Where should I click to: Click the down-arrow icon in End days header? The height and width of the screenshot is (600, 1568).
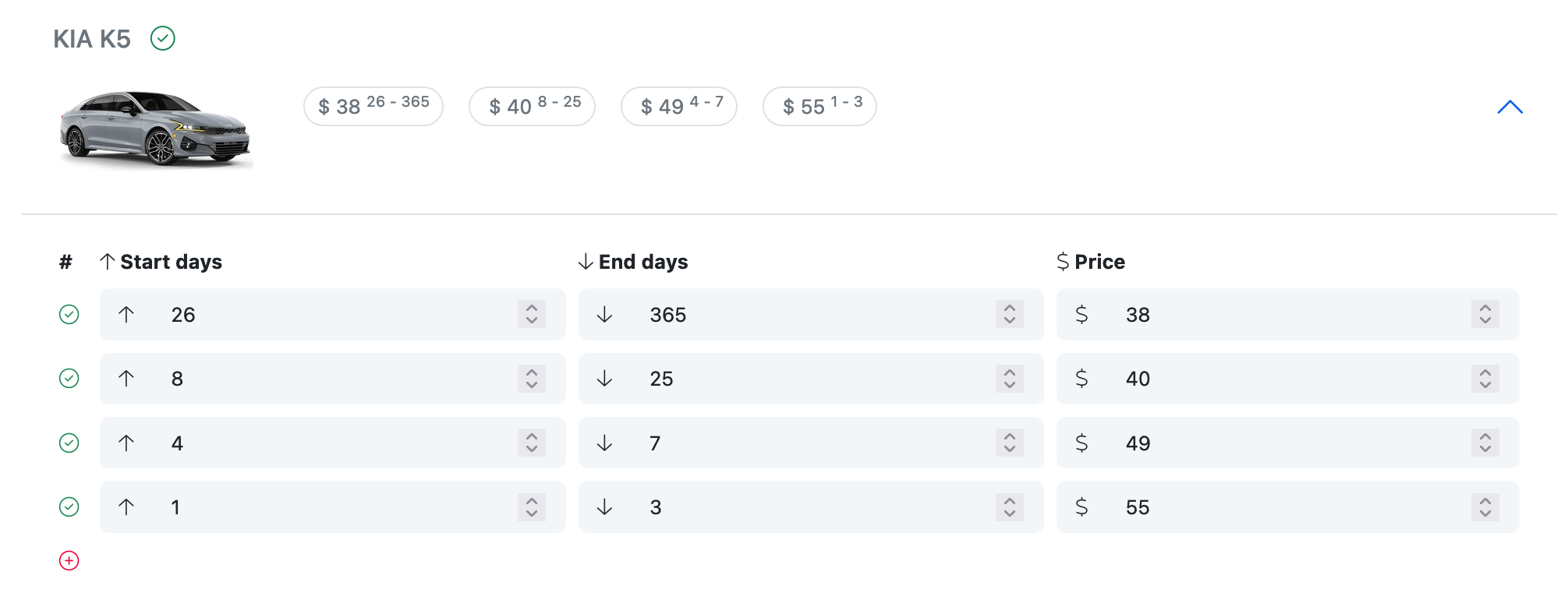(x=586, y=262)
